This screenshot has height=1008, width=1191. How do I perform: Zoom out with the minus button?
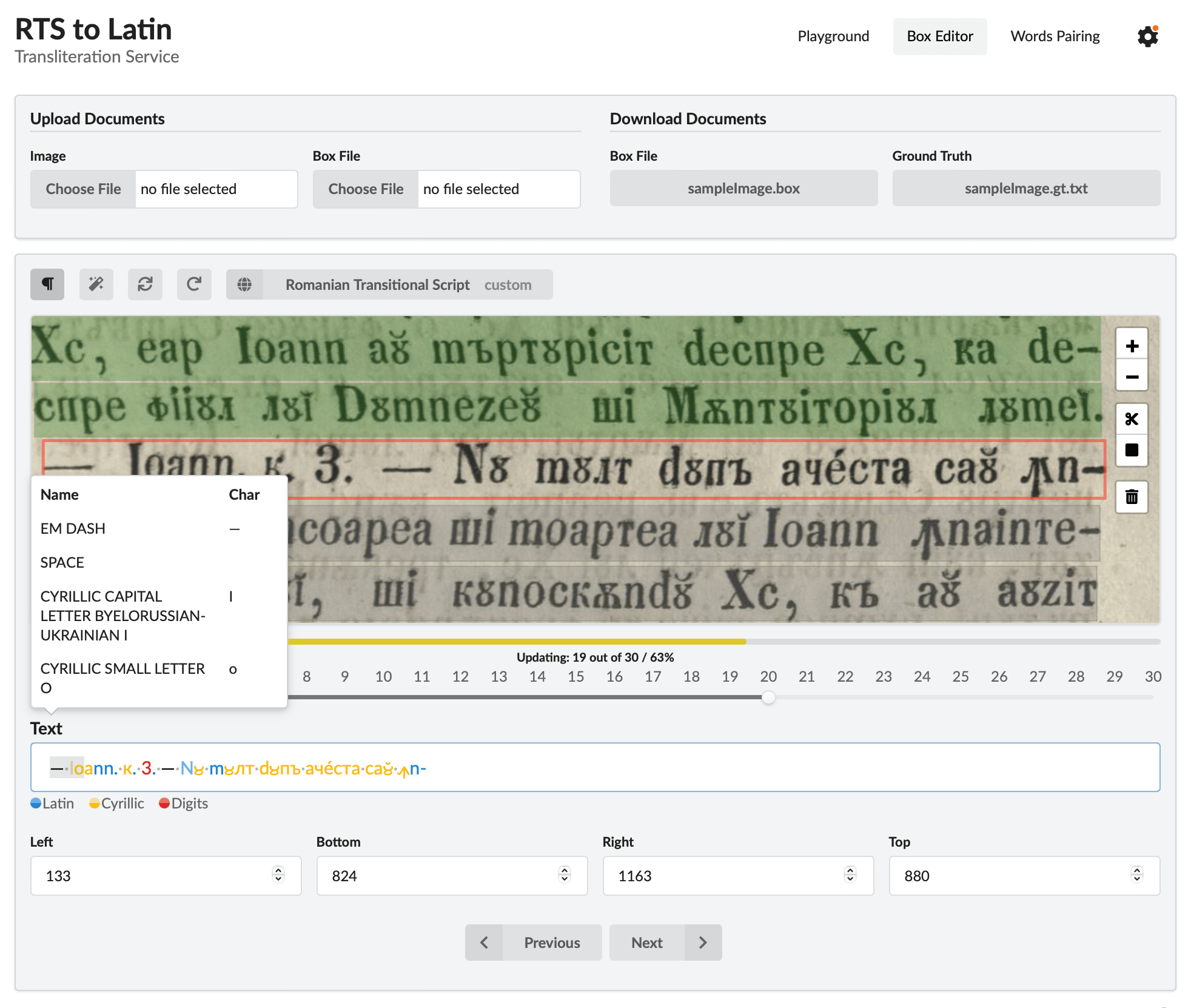1132,377
